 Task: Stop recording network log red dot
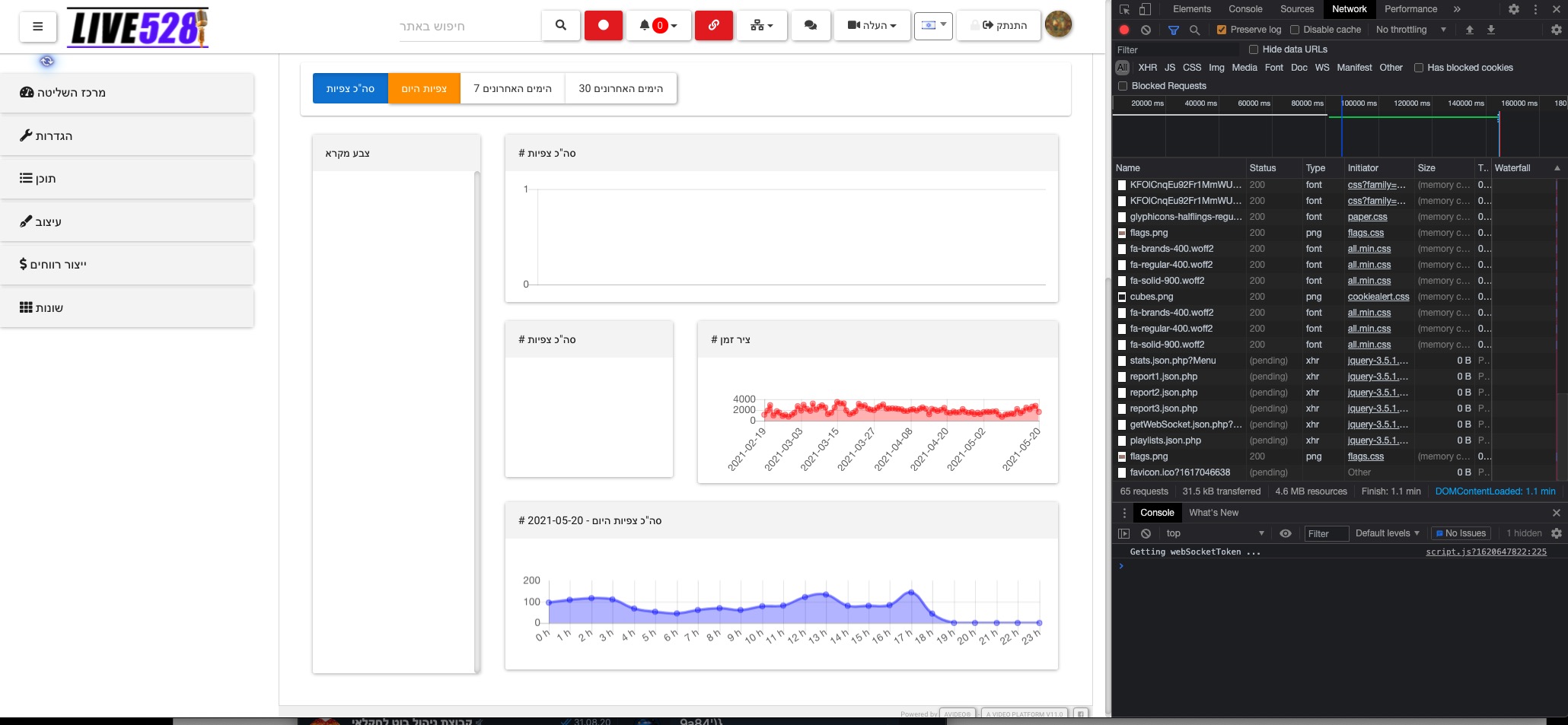point(1124,30)
